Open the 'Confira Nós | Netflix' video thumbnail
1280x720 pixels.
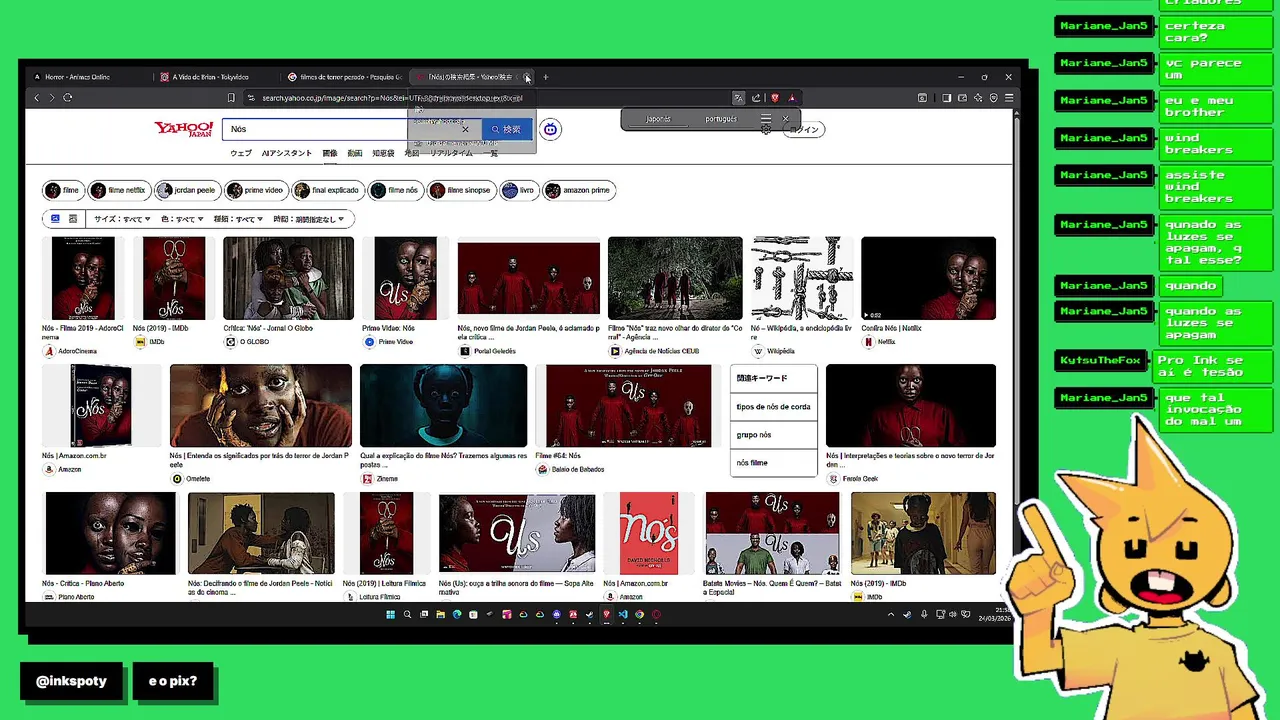click(x=928, y=278)
